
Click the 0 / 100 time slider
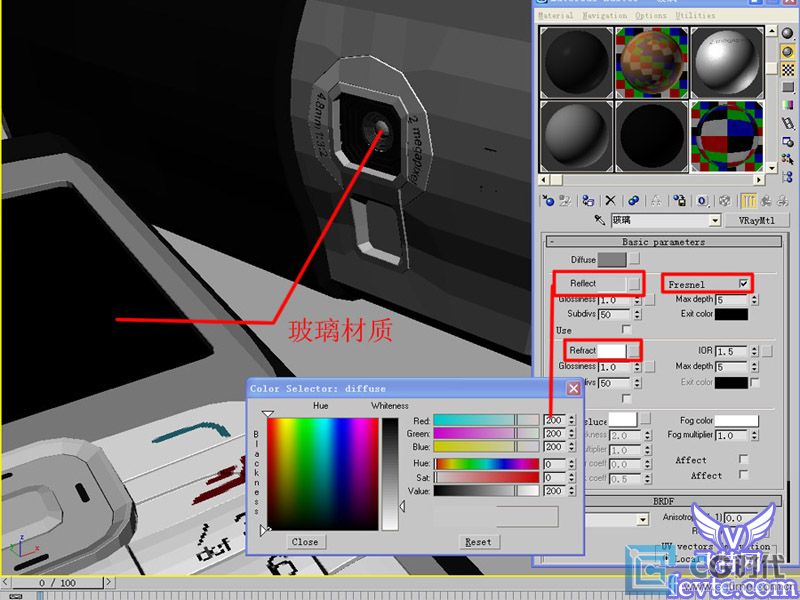58,582
